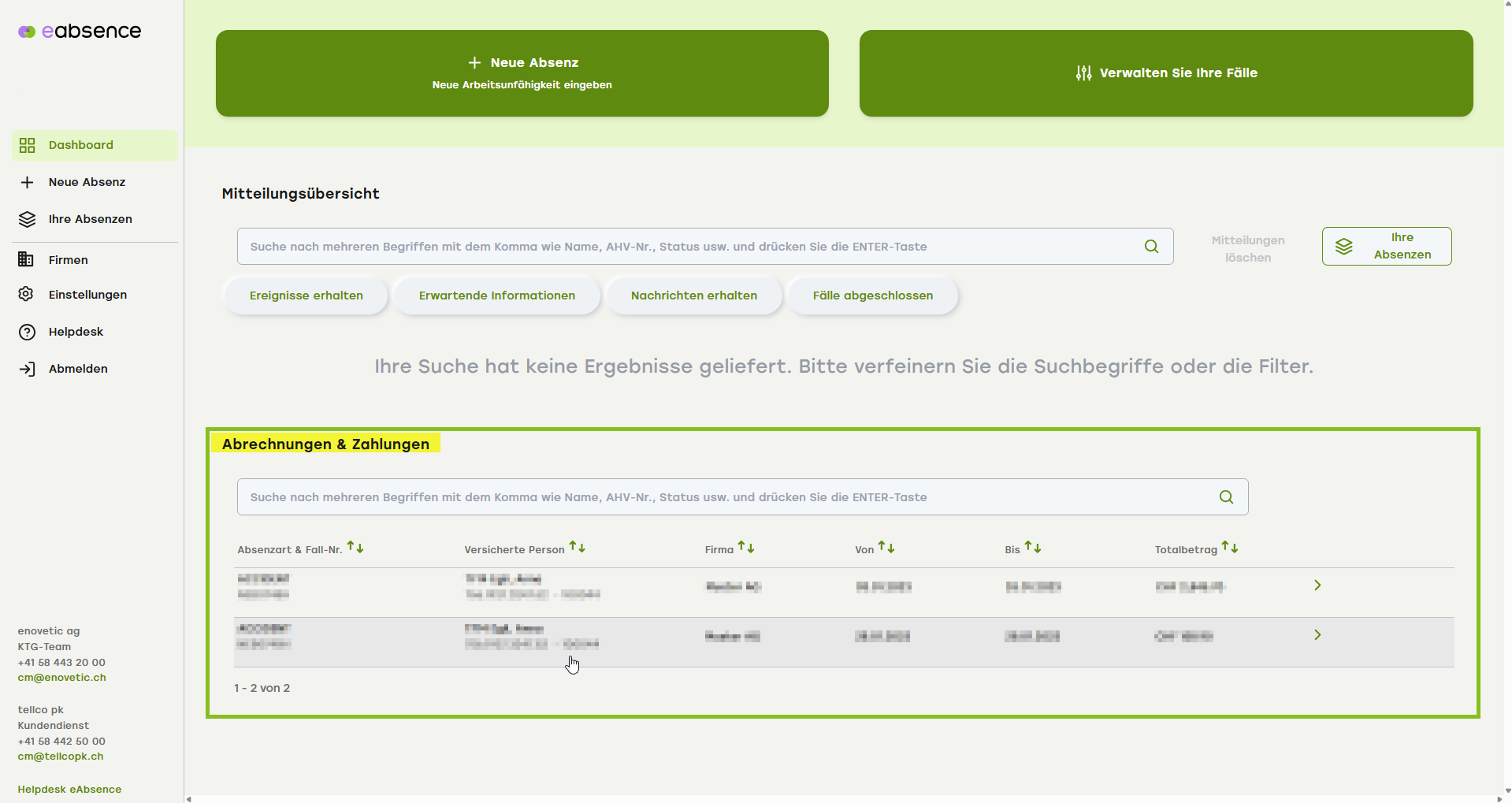Sort by Versicherte Person column
This screenshot has width=1512, height=803.
(577, 548)
